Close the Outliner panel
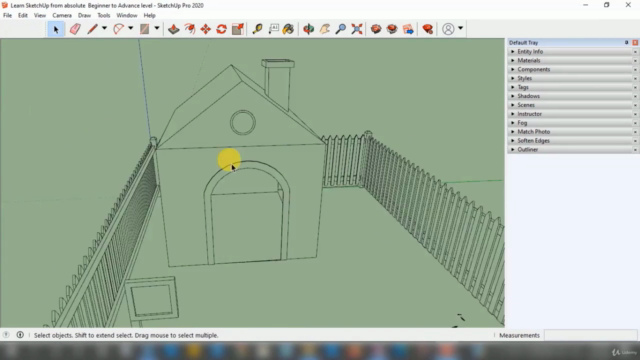Image resolution: width=640 pixels, height=360 pixels. pyautogui.click(x=635, y=150)
